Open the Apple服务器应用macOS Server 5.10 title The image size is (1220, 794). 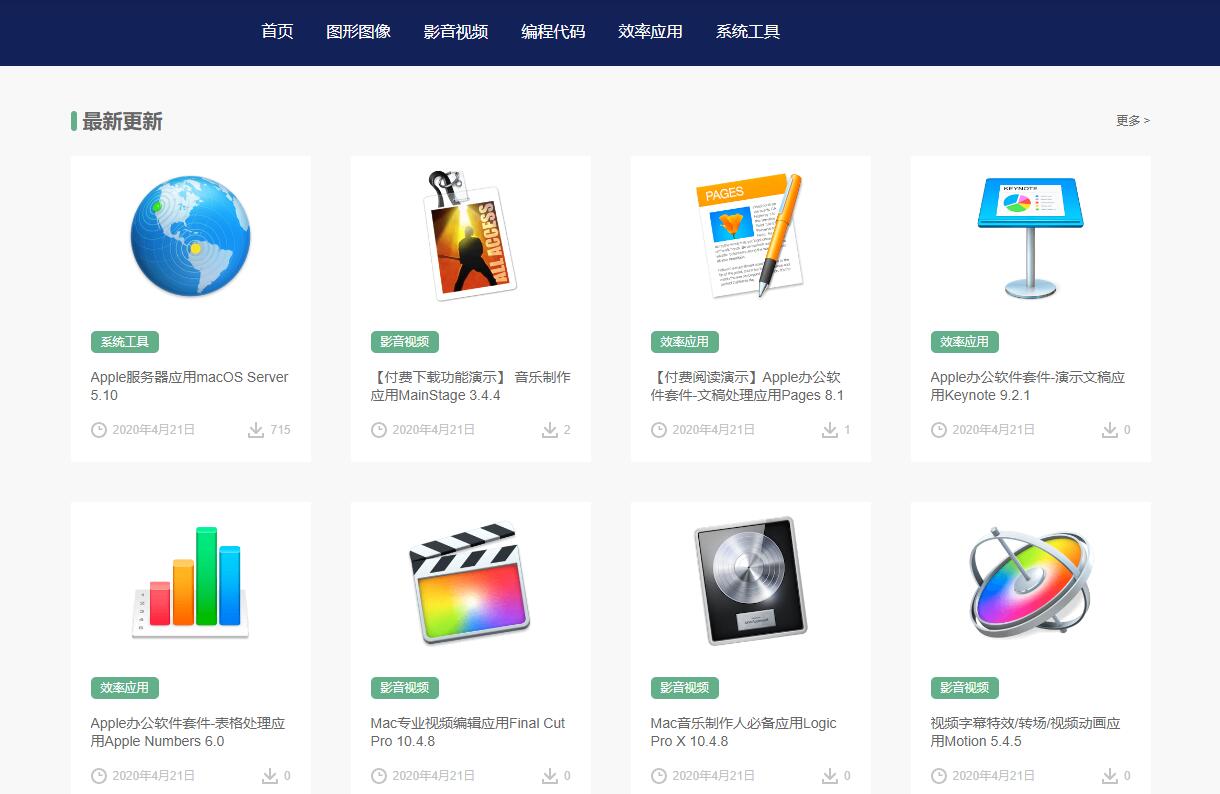tap(189, 386)
